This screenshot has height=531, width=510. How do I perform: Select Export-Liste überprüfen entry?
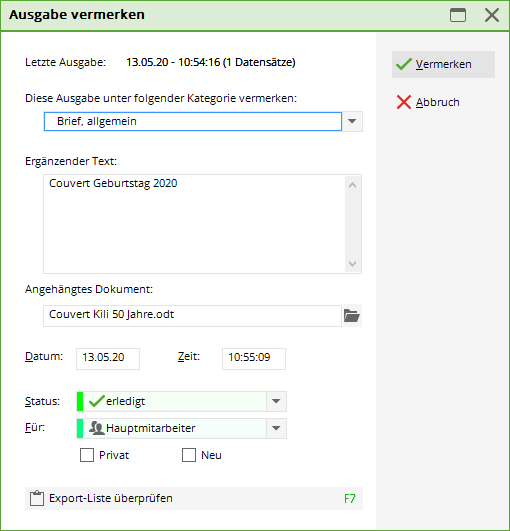[194, 498]
